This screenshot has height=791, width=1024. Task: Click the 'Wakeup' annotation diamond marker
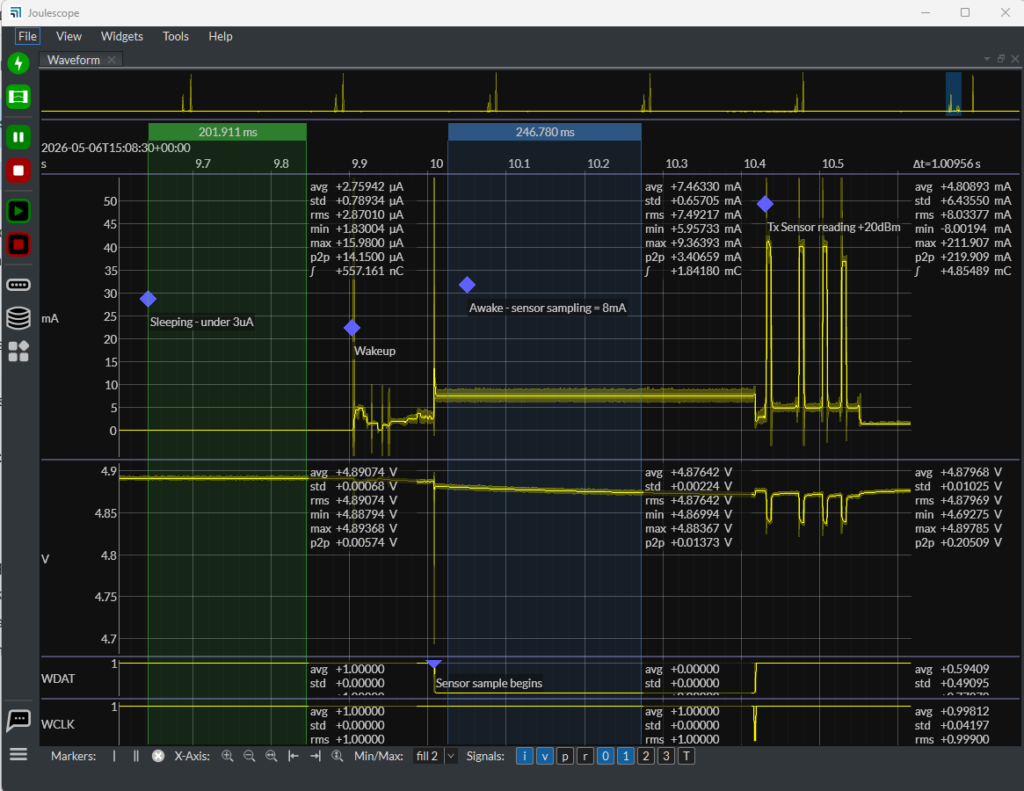click(352, 328)
